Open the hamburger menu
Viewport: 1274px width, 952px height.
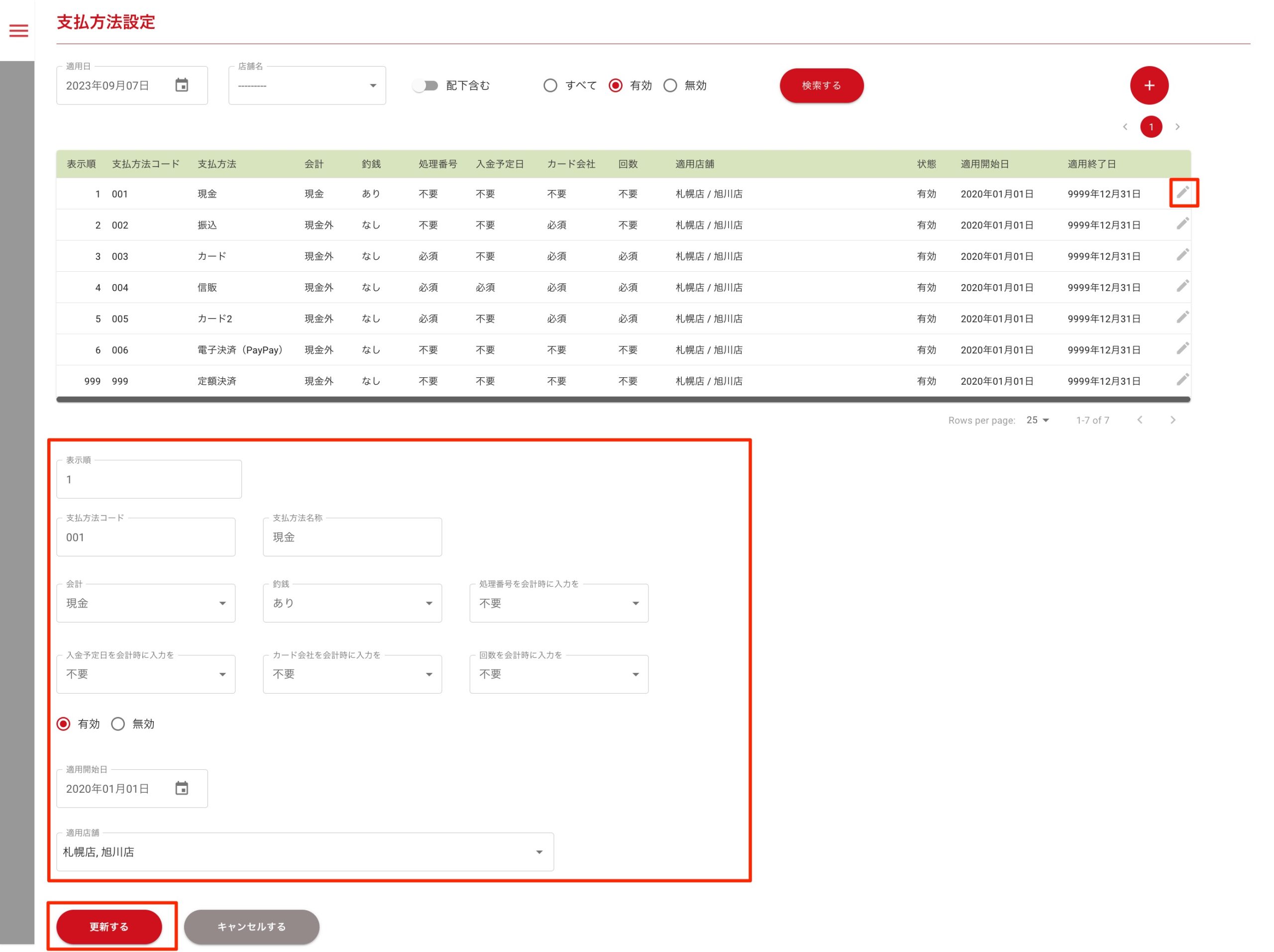point(18,30)
